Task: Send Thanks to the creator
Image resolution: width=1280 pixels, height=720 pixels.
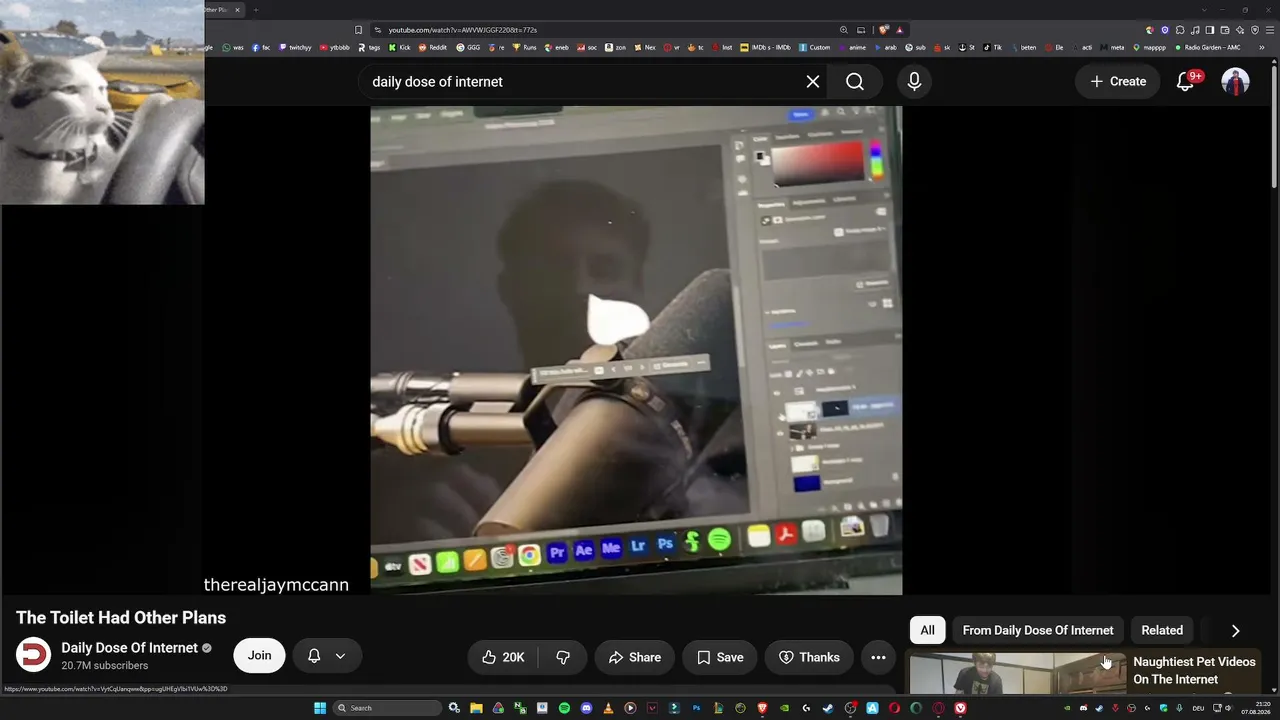Action: tap(809, 657)
